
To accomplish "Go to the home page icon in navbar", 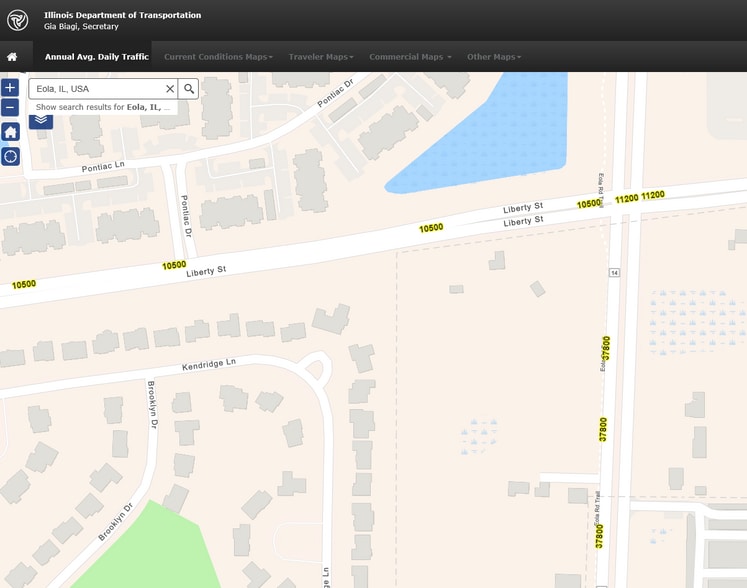I will (12, 57).
